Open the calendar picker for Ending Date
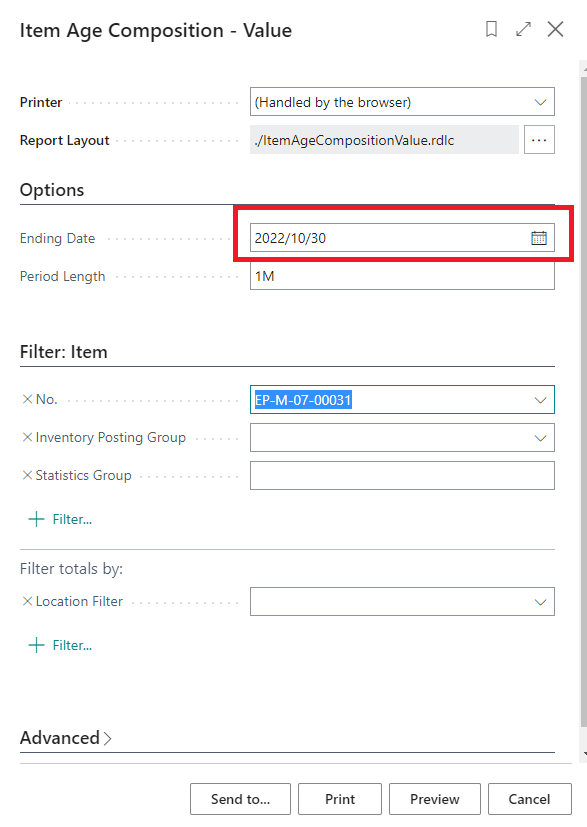This screenshot has height=827, width=587. coord(538,237)
